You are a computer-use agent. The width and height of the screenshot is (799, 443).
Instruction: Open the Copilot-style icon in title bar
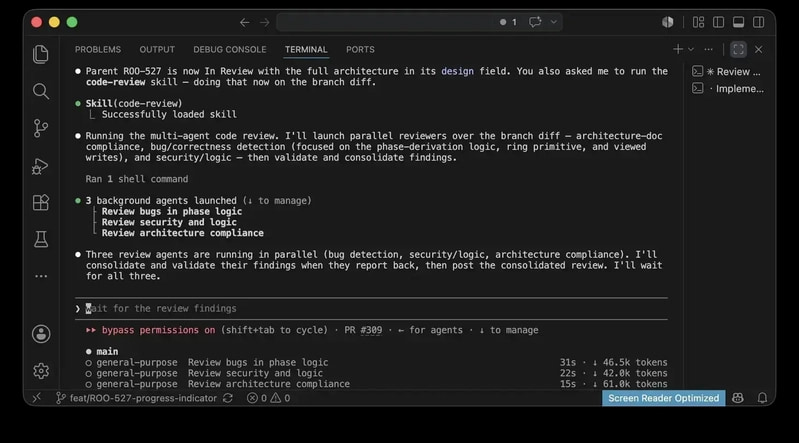click(668, 22)
